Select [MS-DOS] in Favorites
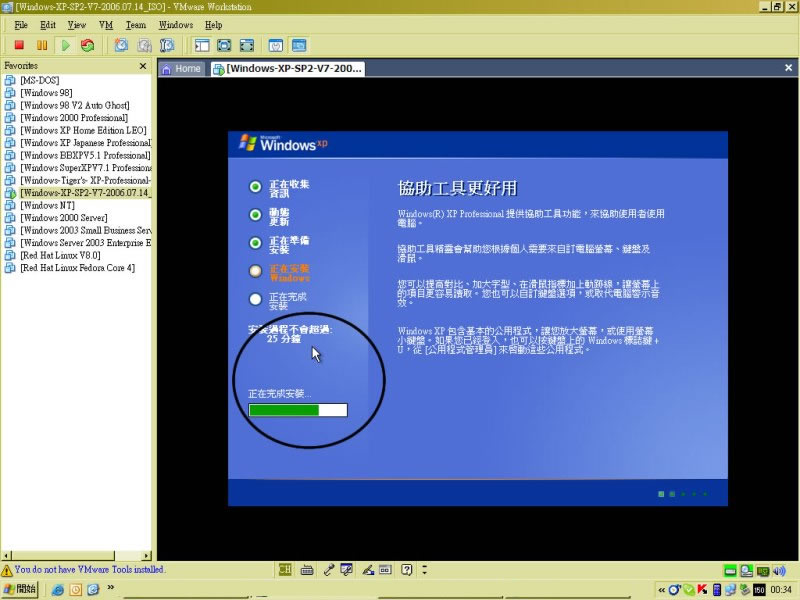Image resolution: width=800 pixels, height=600 pixels. (40, 80)
